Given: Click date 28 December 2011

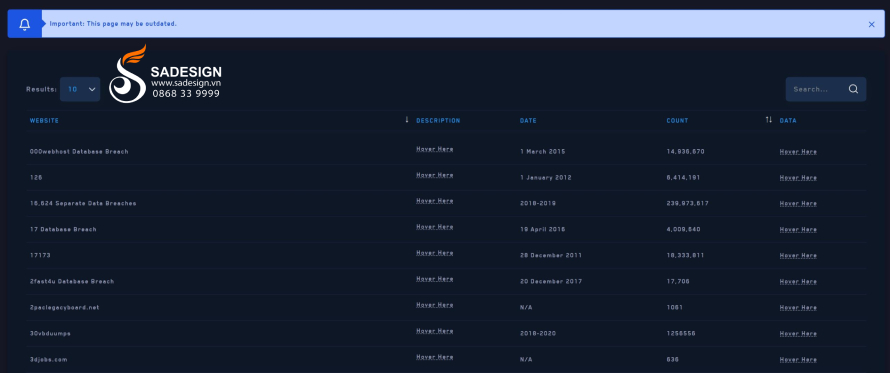Looking at the screenshot, I should coord(551,255).
